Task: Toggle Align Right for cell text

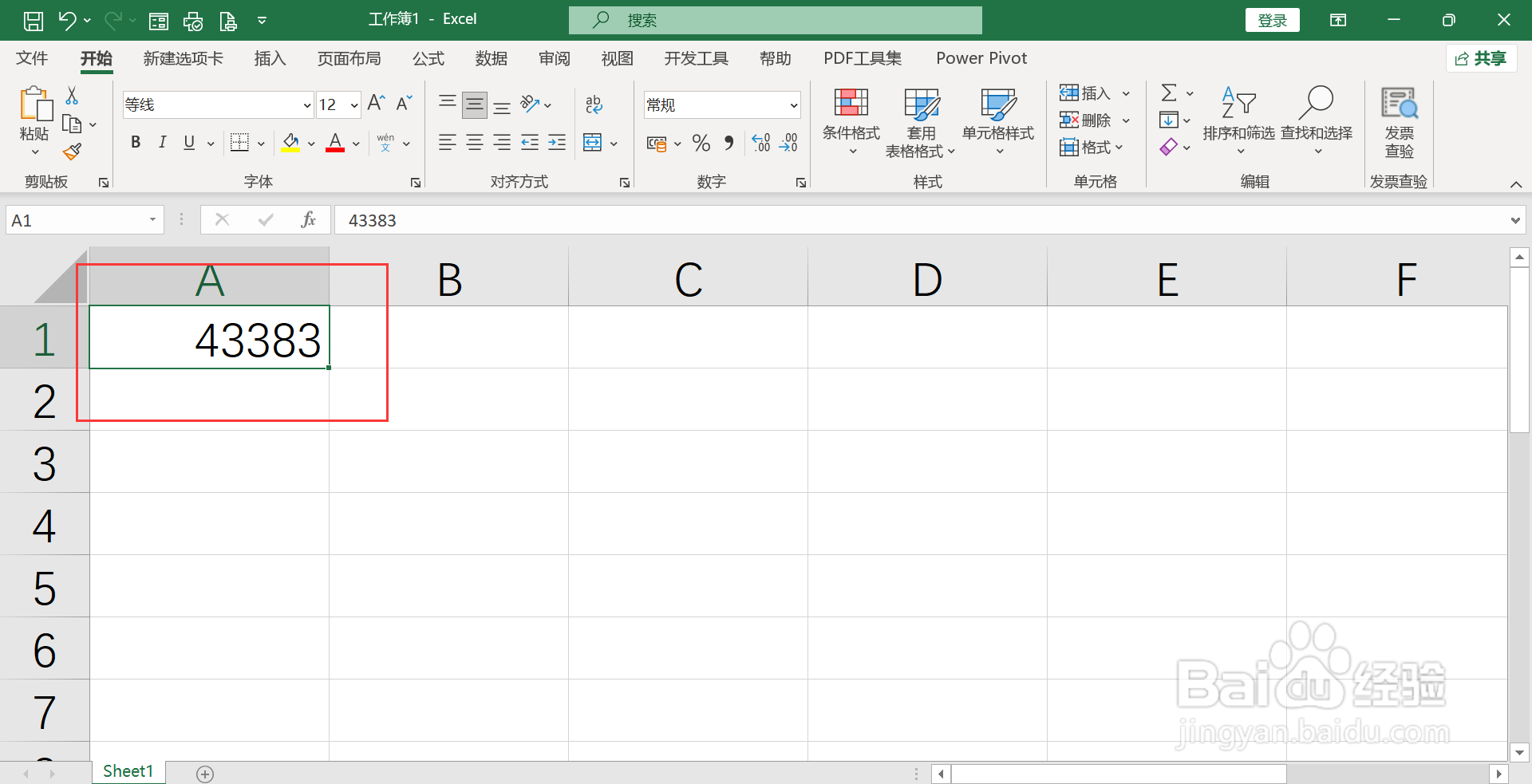Action: pos(502,143)
